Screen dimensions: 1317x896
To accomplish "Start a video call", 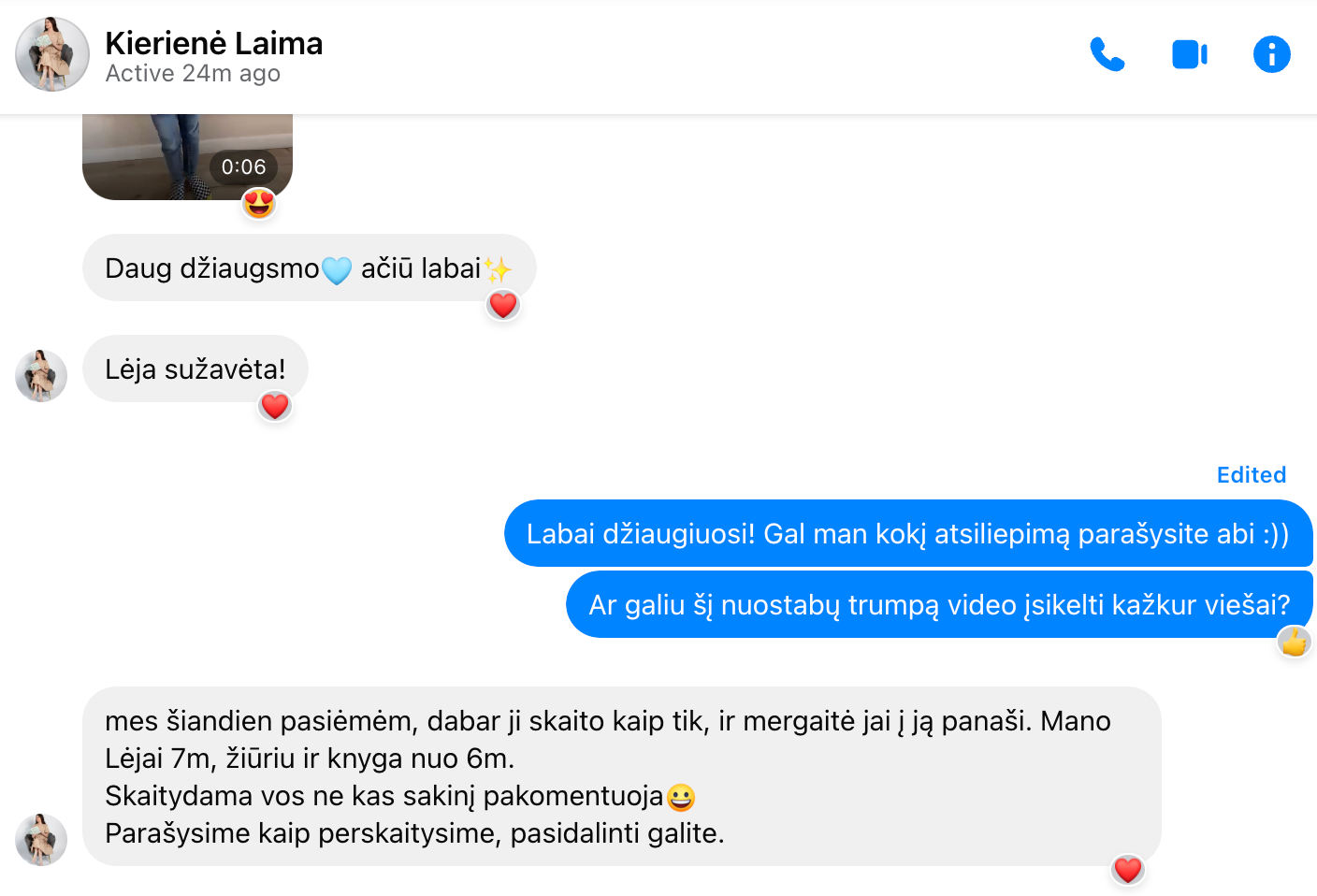I will (1190, 55).
